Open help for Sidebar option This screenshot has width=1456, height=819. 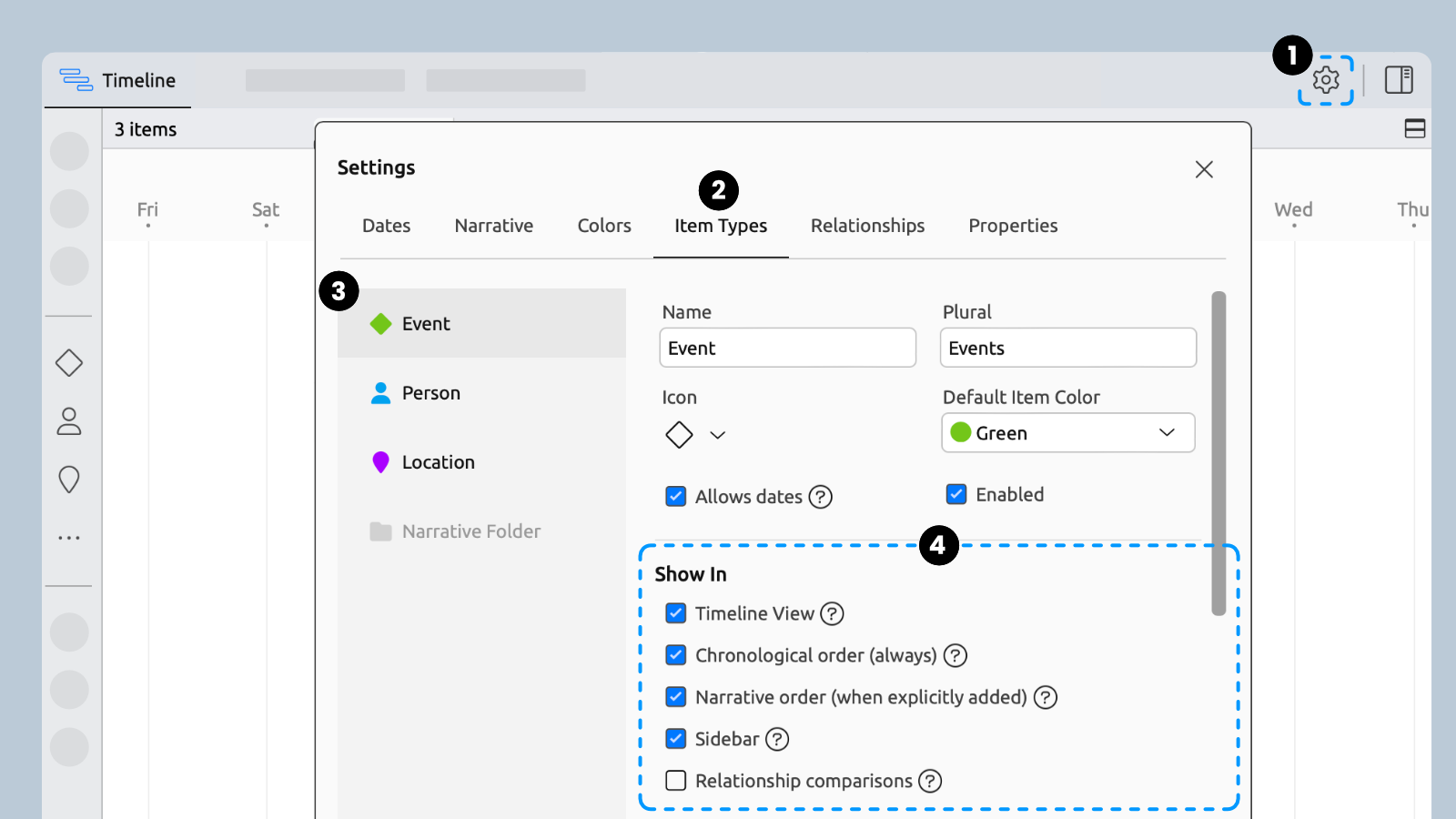pos(777,740)
